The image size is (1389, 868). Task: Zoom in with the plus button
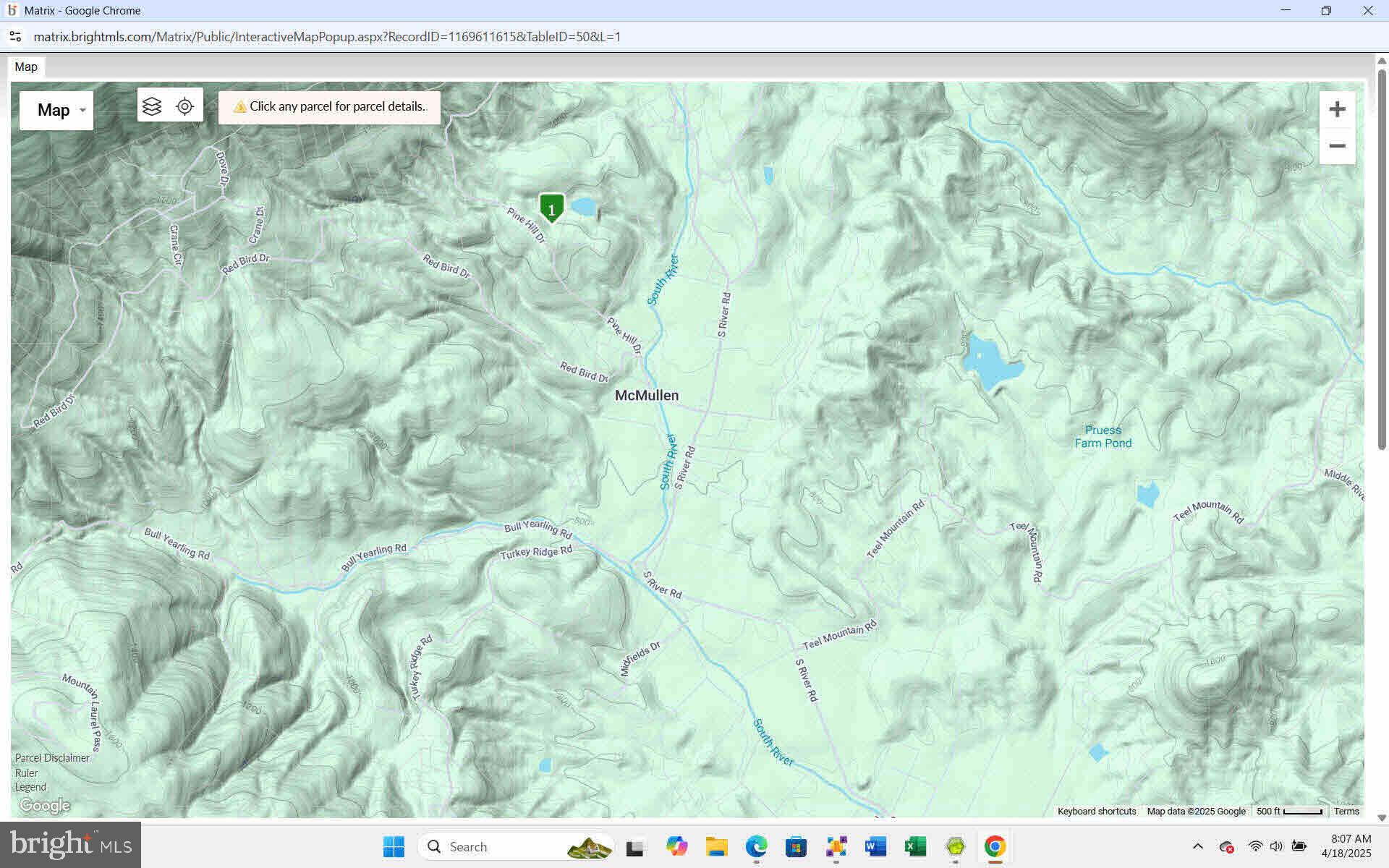[x=1336, y=109]
